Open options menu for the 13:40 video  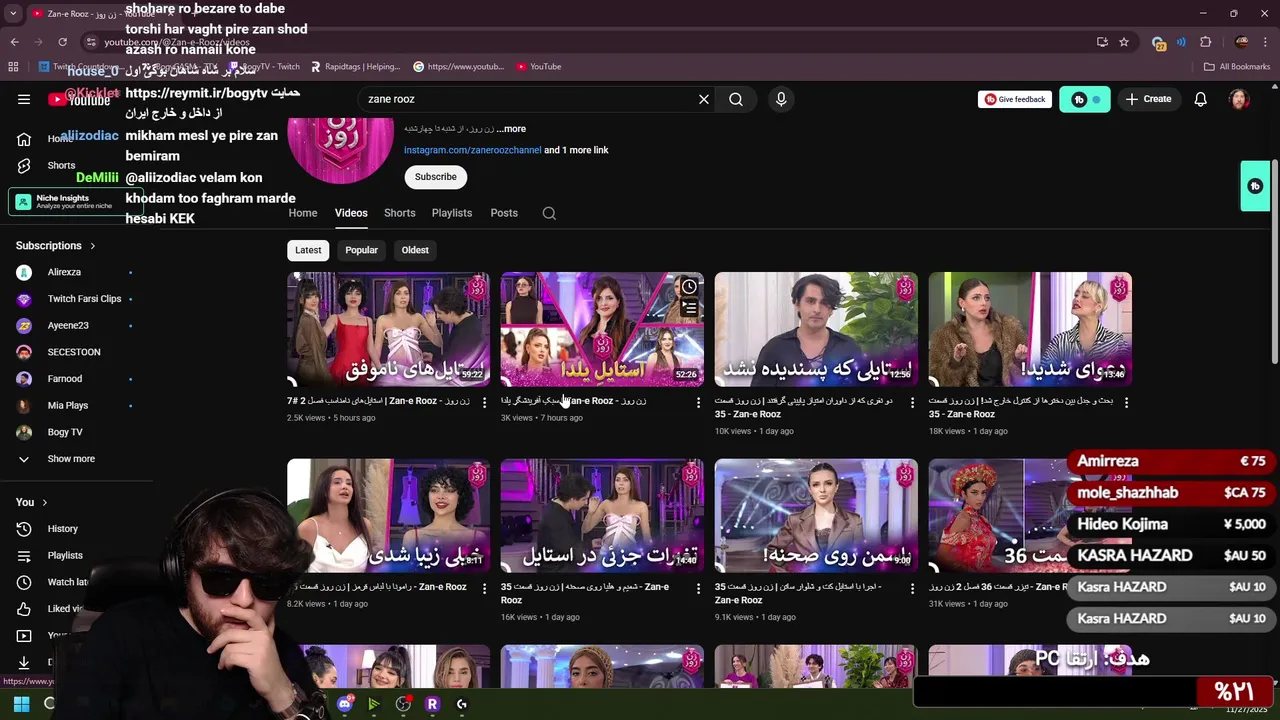(x=1126, y=402)
